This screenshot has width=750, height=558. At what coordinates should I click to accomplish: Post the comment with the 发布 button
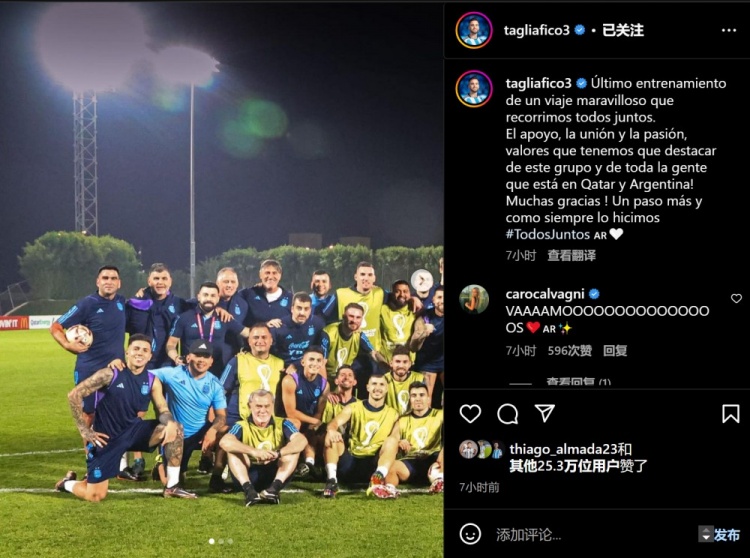pos(727,534)
